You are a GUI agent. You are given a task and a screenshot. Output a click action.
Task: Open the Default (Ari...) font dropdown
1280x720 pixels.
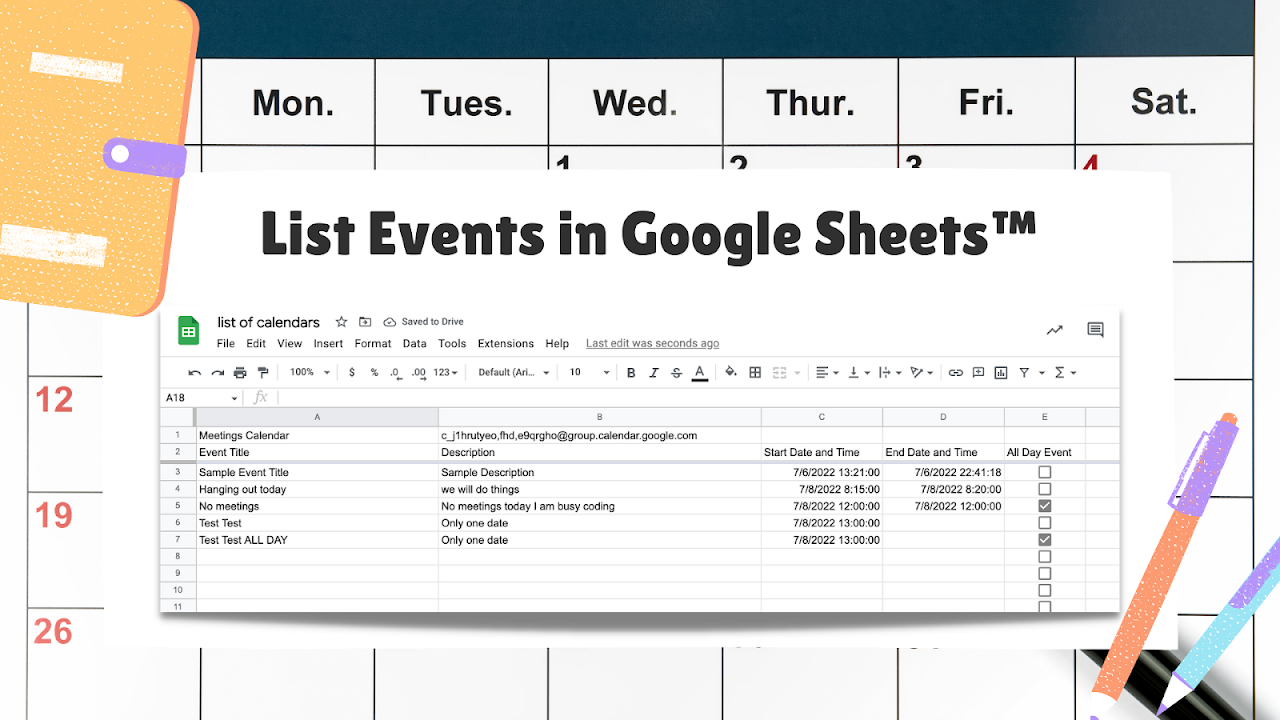tap(514, 373)
